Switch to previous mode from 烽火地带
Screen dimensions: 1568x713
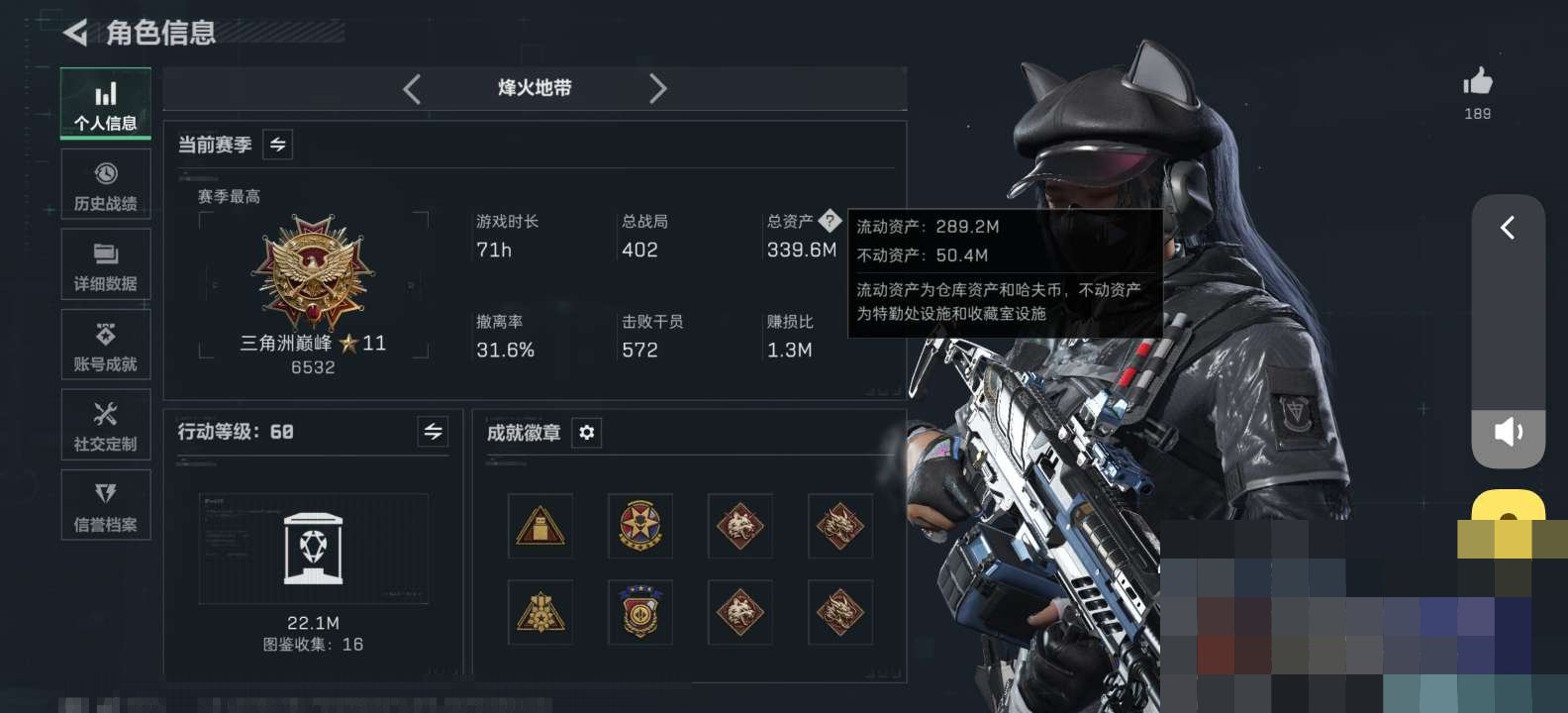(x=412, y=89)
